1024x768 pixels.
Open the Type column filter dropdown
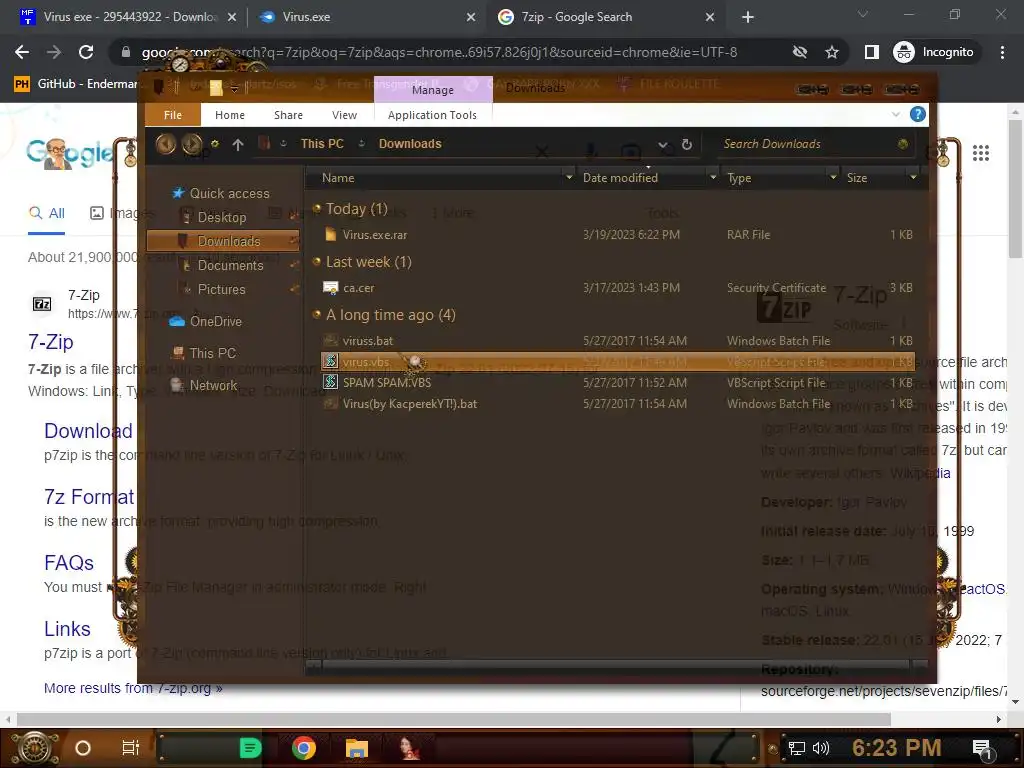[x=833, y=178]
